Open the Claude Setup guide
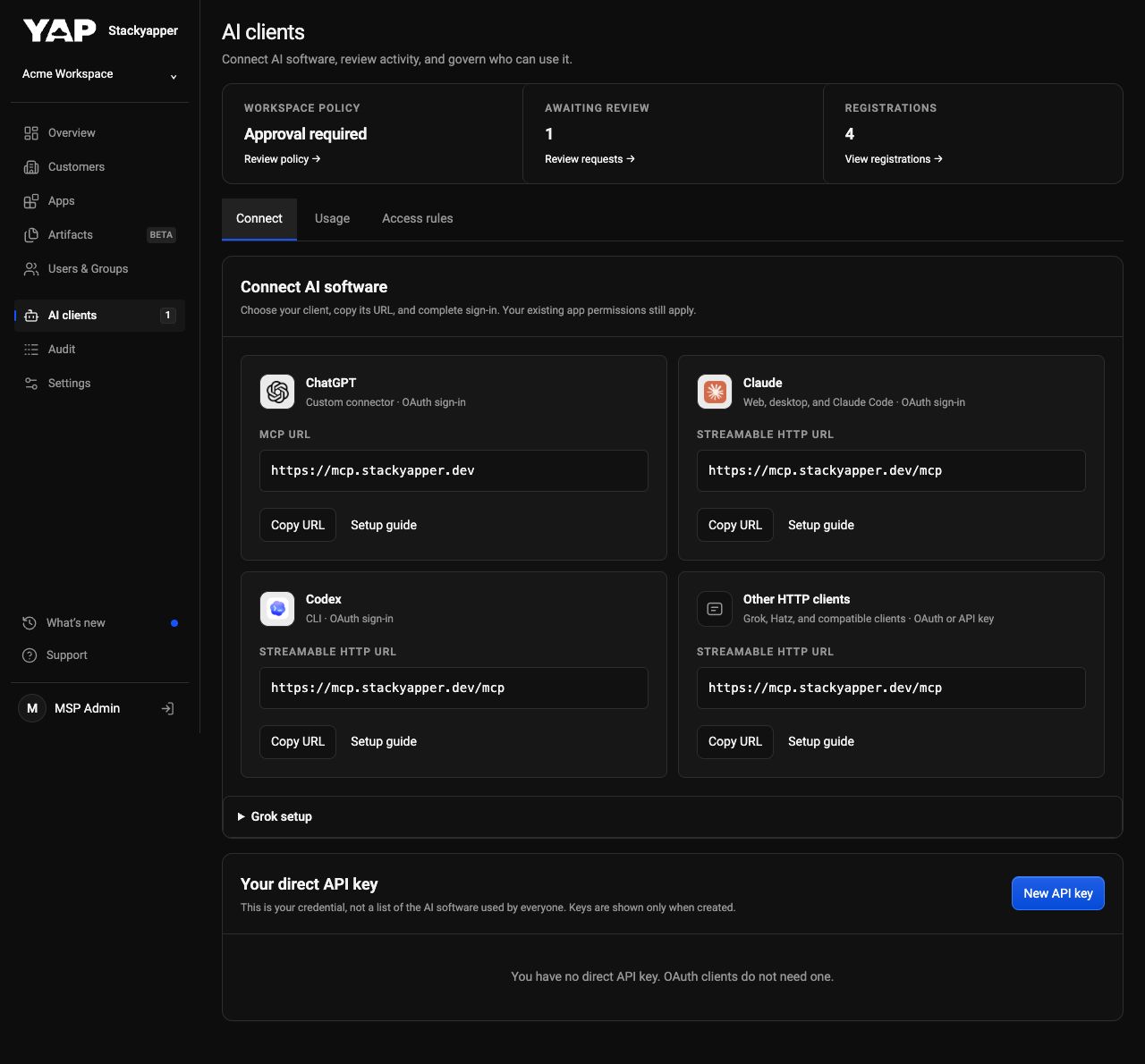The width and height of the screenshot is (1145, 1064). [821, 526]
